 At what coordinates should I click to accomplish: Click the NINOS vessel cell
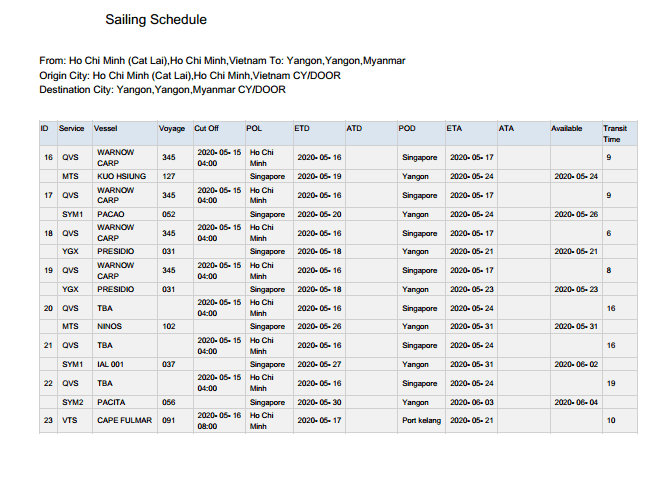[x=110, y=326]
